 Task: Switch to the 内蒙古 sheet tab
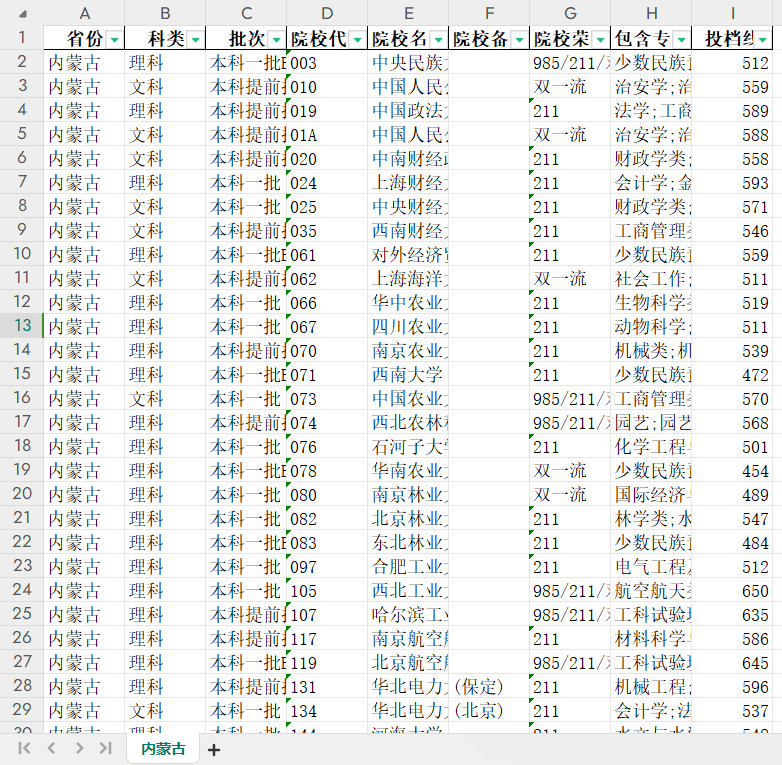point(163,749)
